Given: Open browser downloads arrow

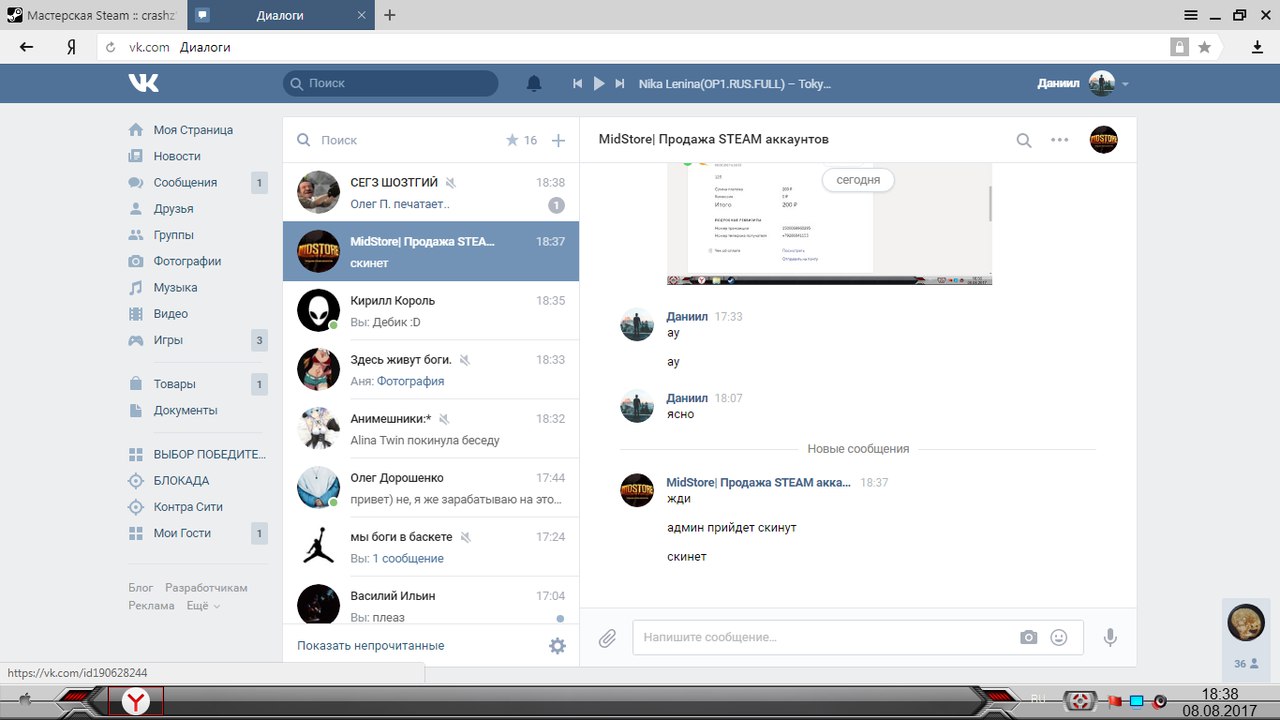Looking at the screenshot, I should (x=1258, y=47).
